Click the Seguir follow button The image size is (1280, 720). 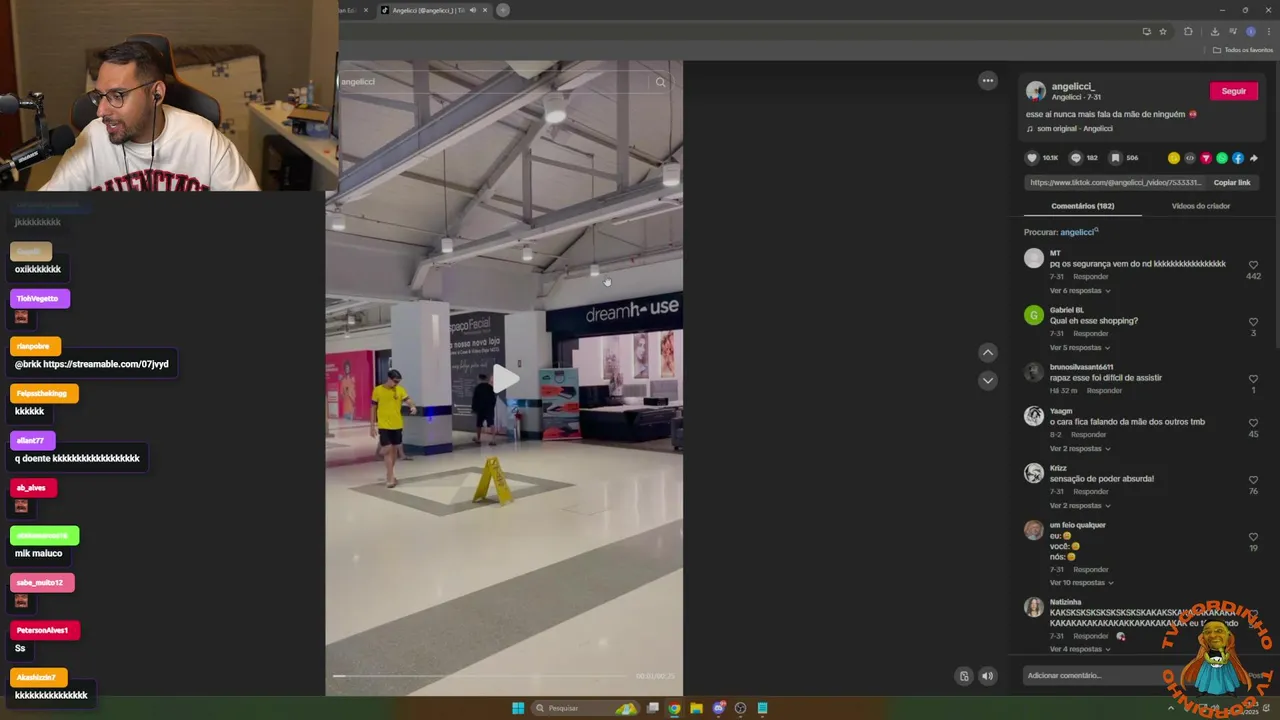(1234, 91)
